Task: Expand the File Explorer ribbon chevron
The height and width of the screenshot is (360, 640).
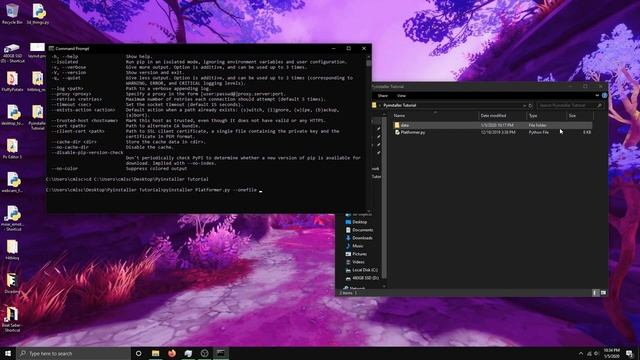Action: point(597,96)
